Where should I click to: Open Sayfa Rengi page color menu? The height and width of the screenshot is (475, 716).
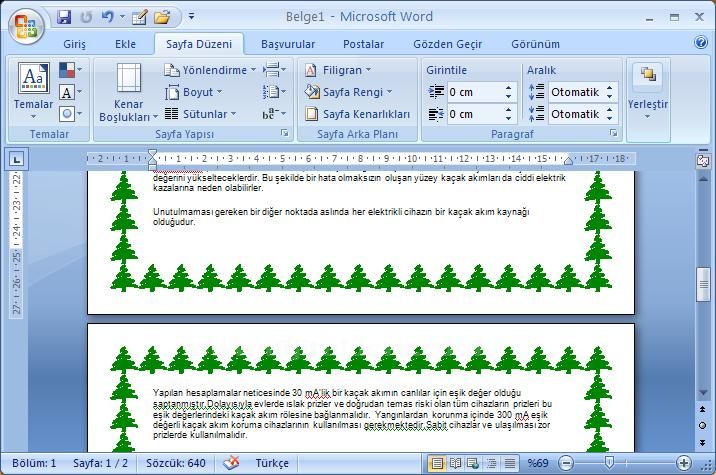348,92
